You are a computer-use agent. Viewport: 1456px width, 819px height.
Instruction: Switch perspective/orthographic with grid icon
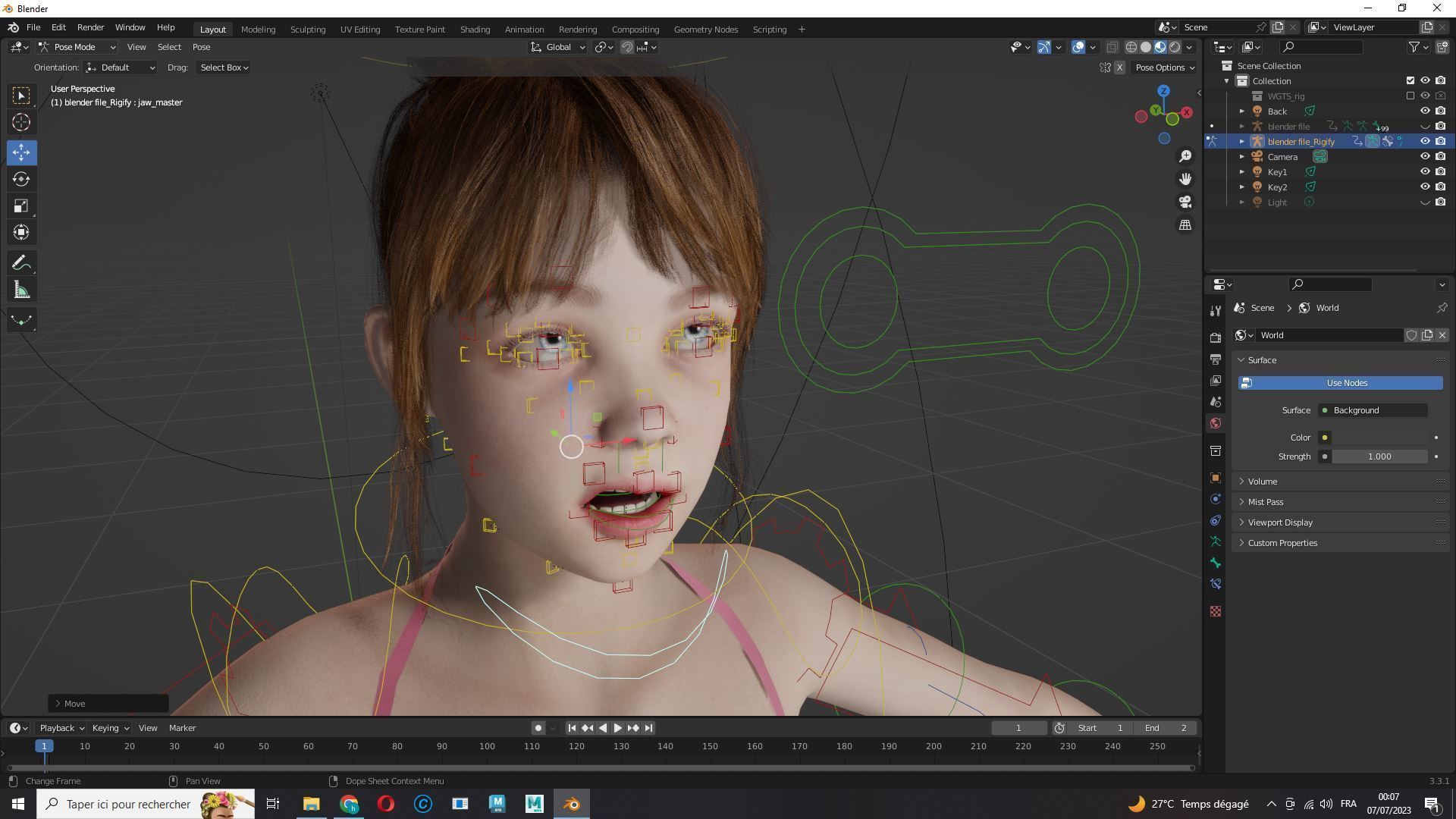(x=1185, y=224)
